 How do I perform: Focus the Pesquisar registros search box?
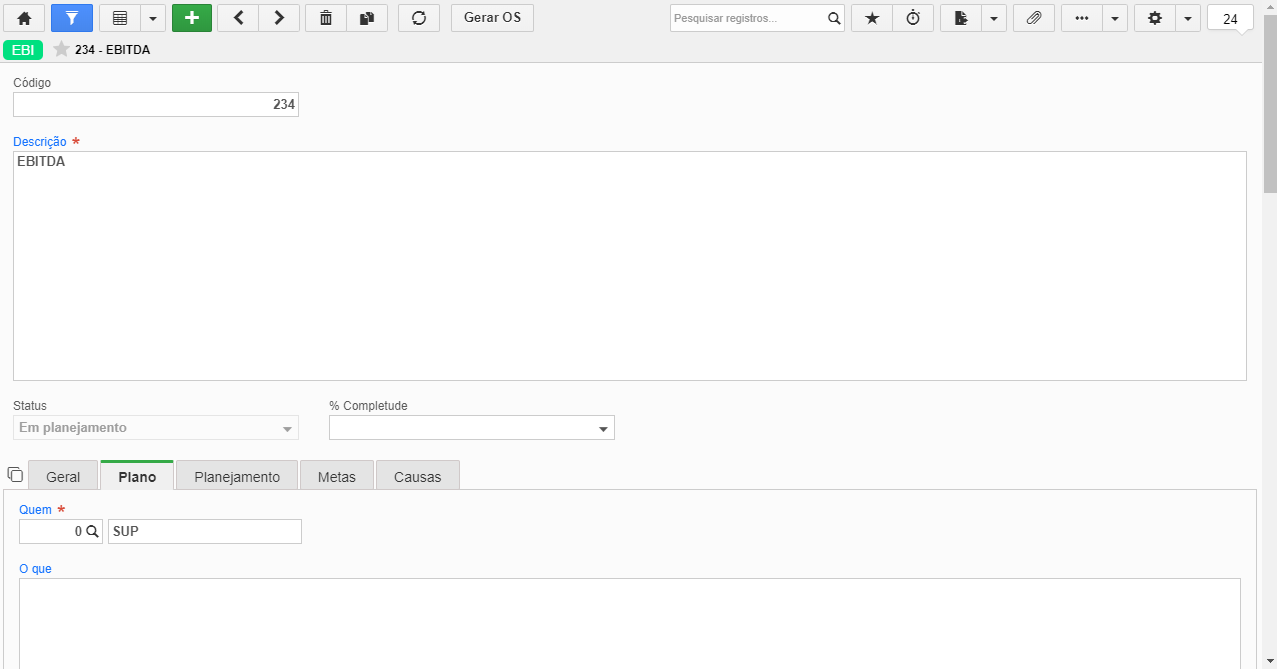click(x=748, y=18)
